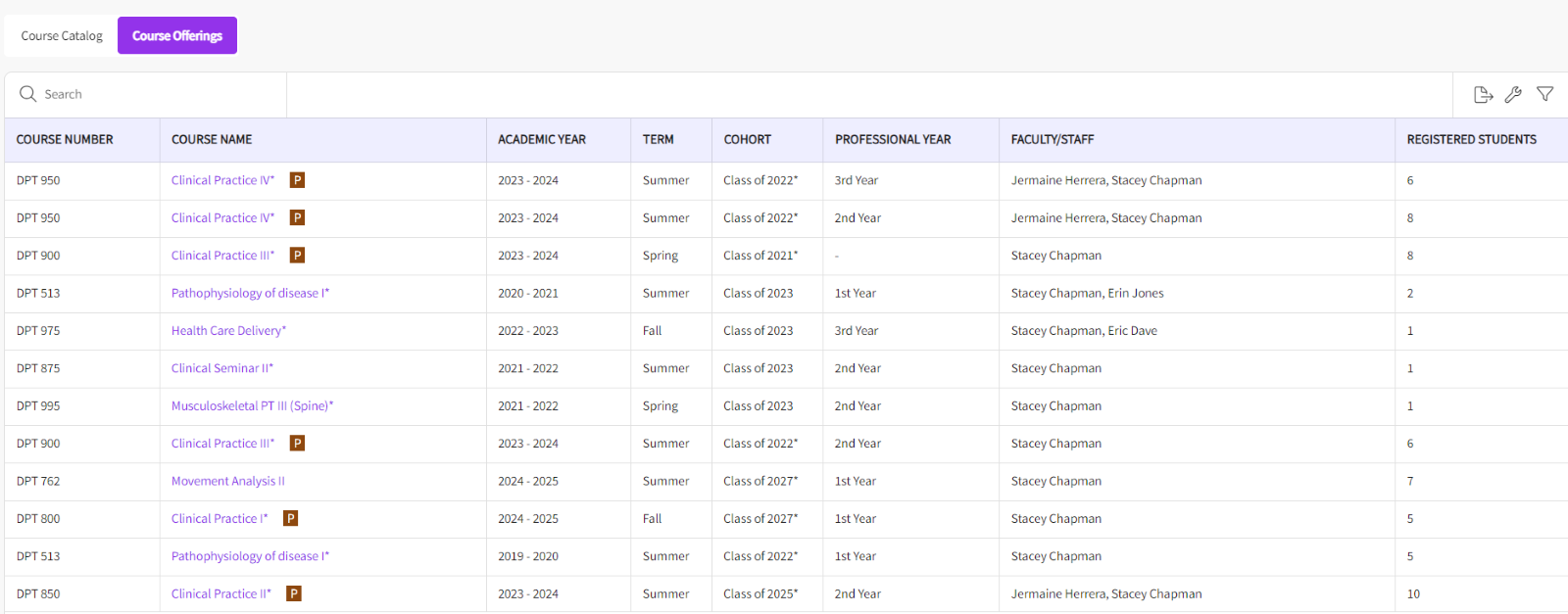
Task: Click the P badge on first DPT 950 row
Action: click(x=297, y=180)
